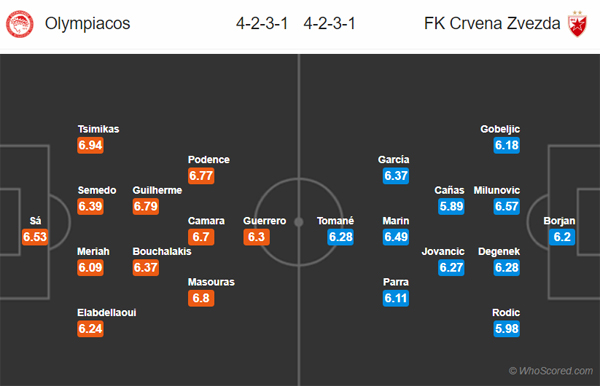
Task: Click the WhoScored.com watermark
Action: (551, 371)
